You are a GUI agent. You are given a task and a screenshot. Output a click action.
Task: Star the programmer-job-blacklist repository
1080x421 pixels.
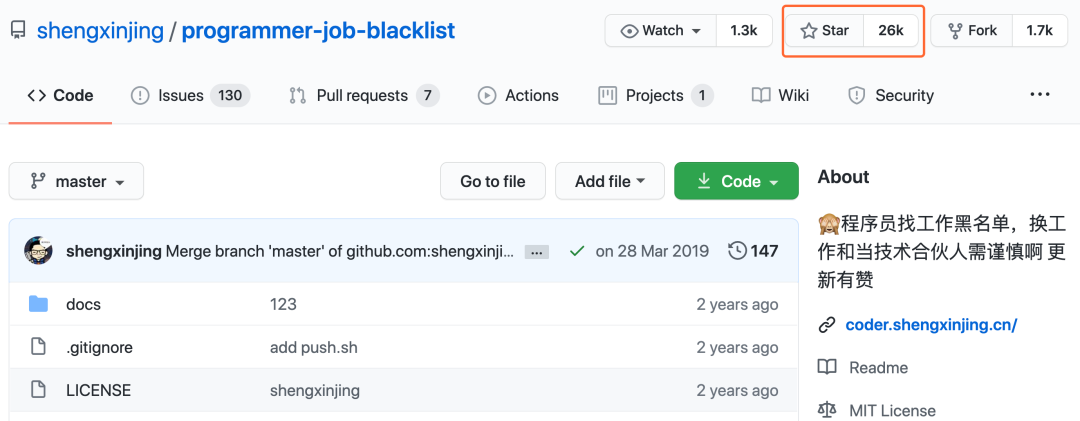825,31
